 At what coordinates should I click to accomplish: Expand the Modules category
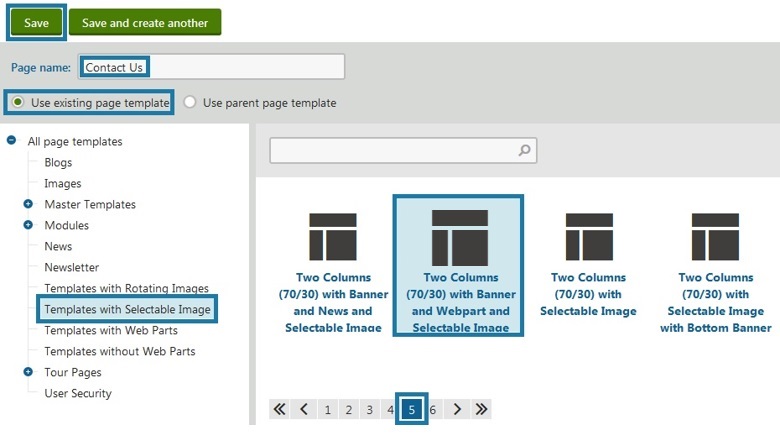[28, 225]
